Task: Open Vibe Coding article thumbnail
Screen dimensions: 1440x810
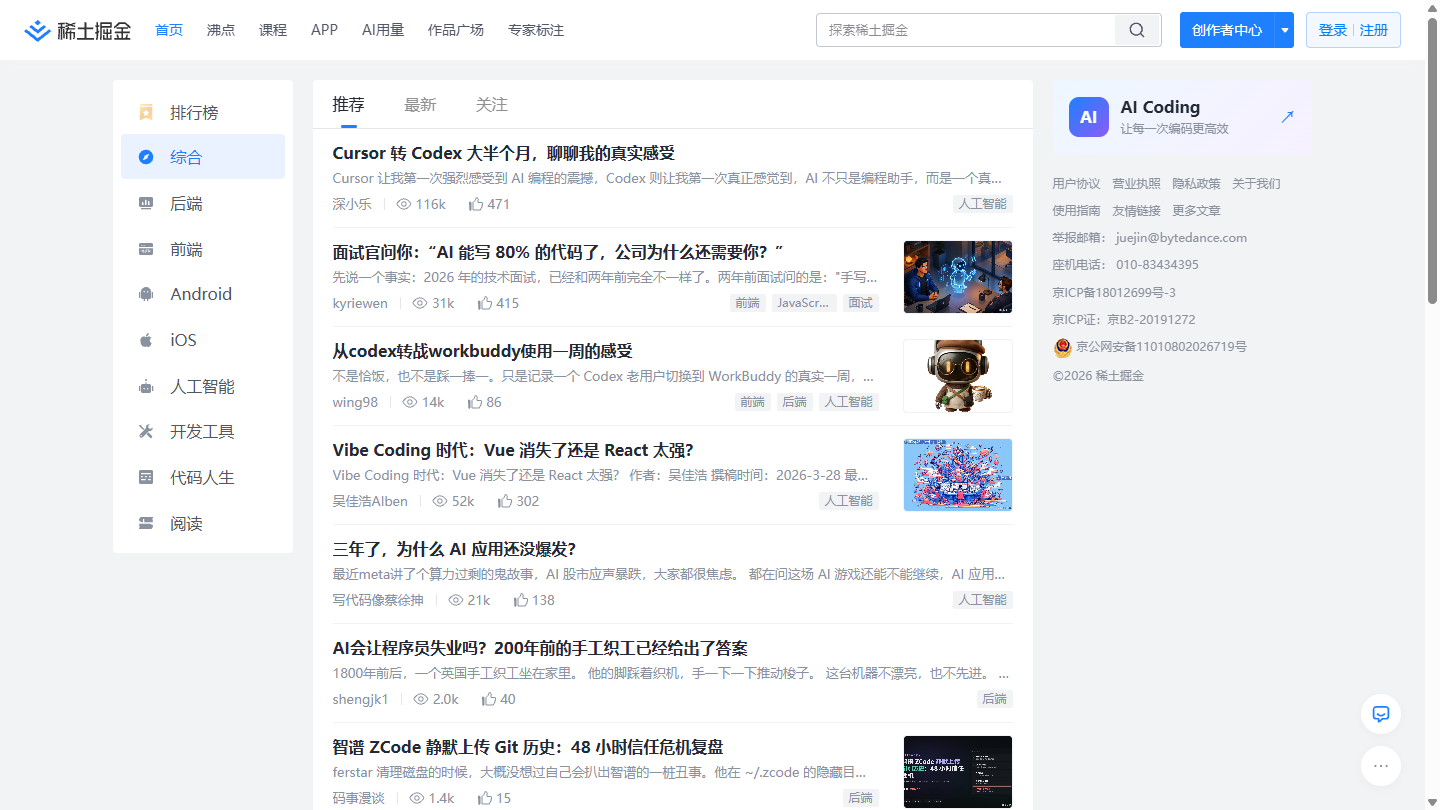Action: coord(958,475)
